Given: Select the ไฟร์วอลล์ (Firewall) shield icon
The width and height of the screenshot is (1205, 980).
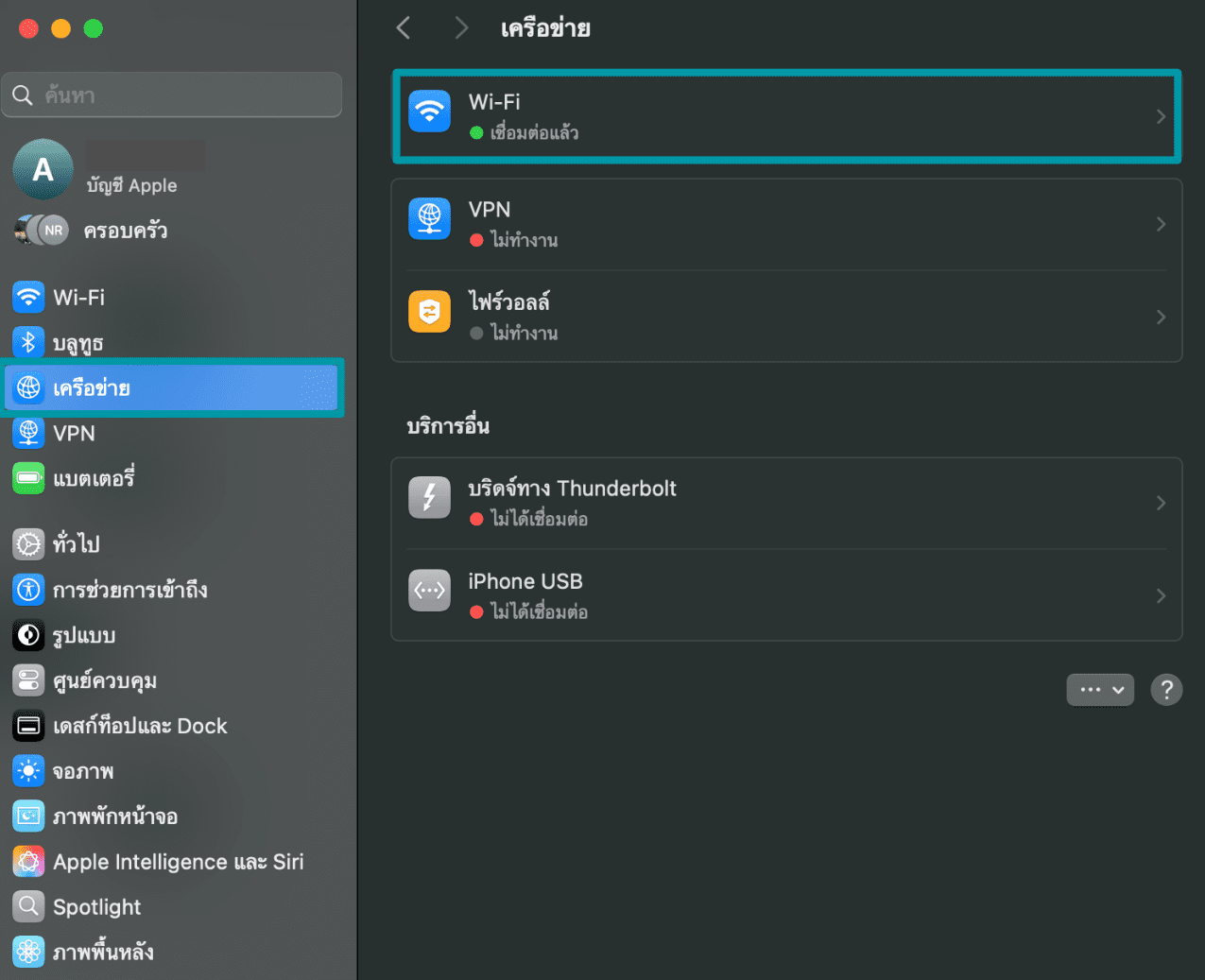Looking at the screenshot, I should (x=429, y=311).
